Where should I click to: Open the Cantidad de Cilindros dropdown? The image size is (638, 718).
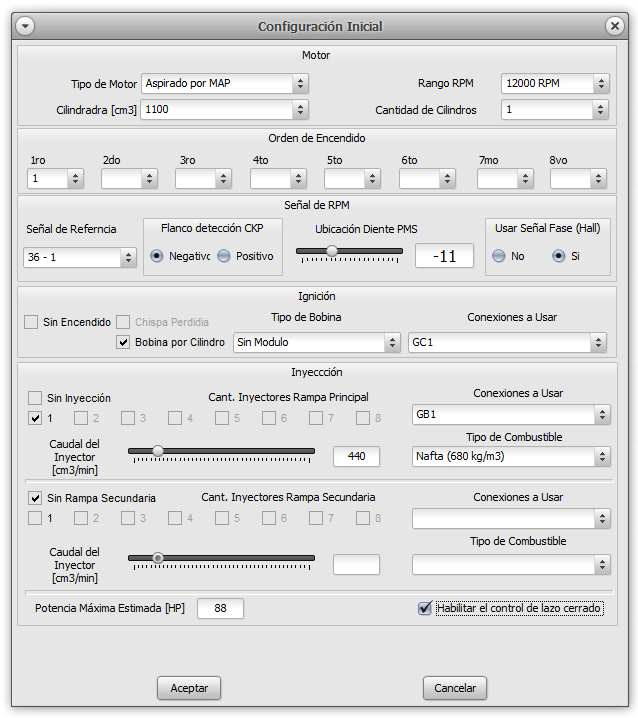click(x=555, y=109)
